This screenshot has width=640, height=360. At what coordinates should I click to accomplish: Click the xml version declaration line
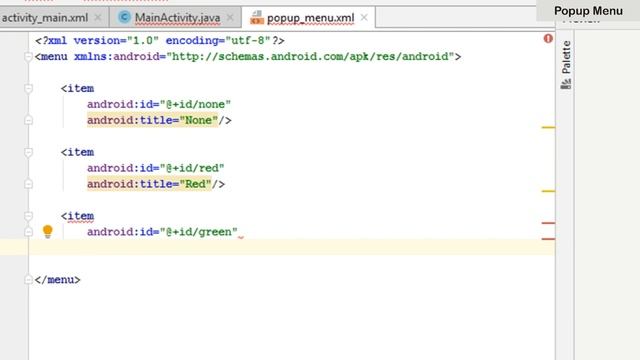pyautogui.click(x=160, y=40)
